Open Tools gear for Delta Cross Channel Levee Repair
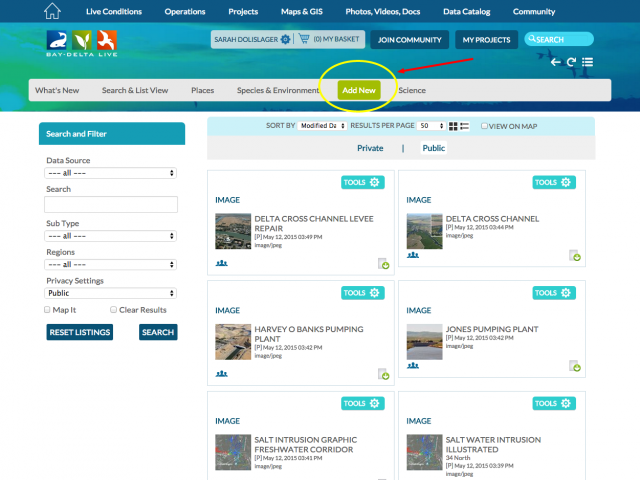The height and width of the screenshot is (480, 640). [374, 182]
